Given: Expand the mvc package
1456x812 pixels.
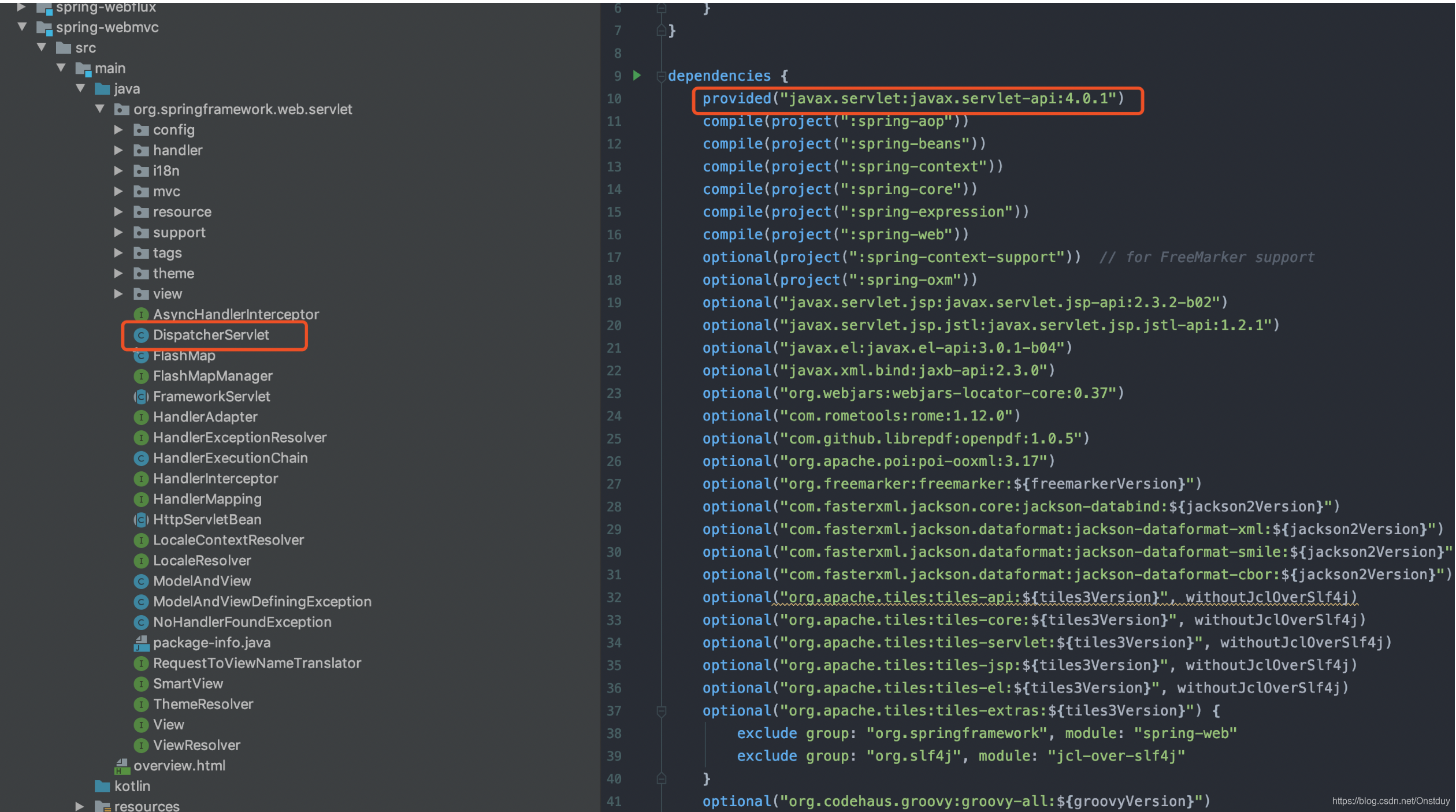Looking at the screenshot, I should [118, 191].
